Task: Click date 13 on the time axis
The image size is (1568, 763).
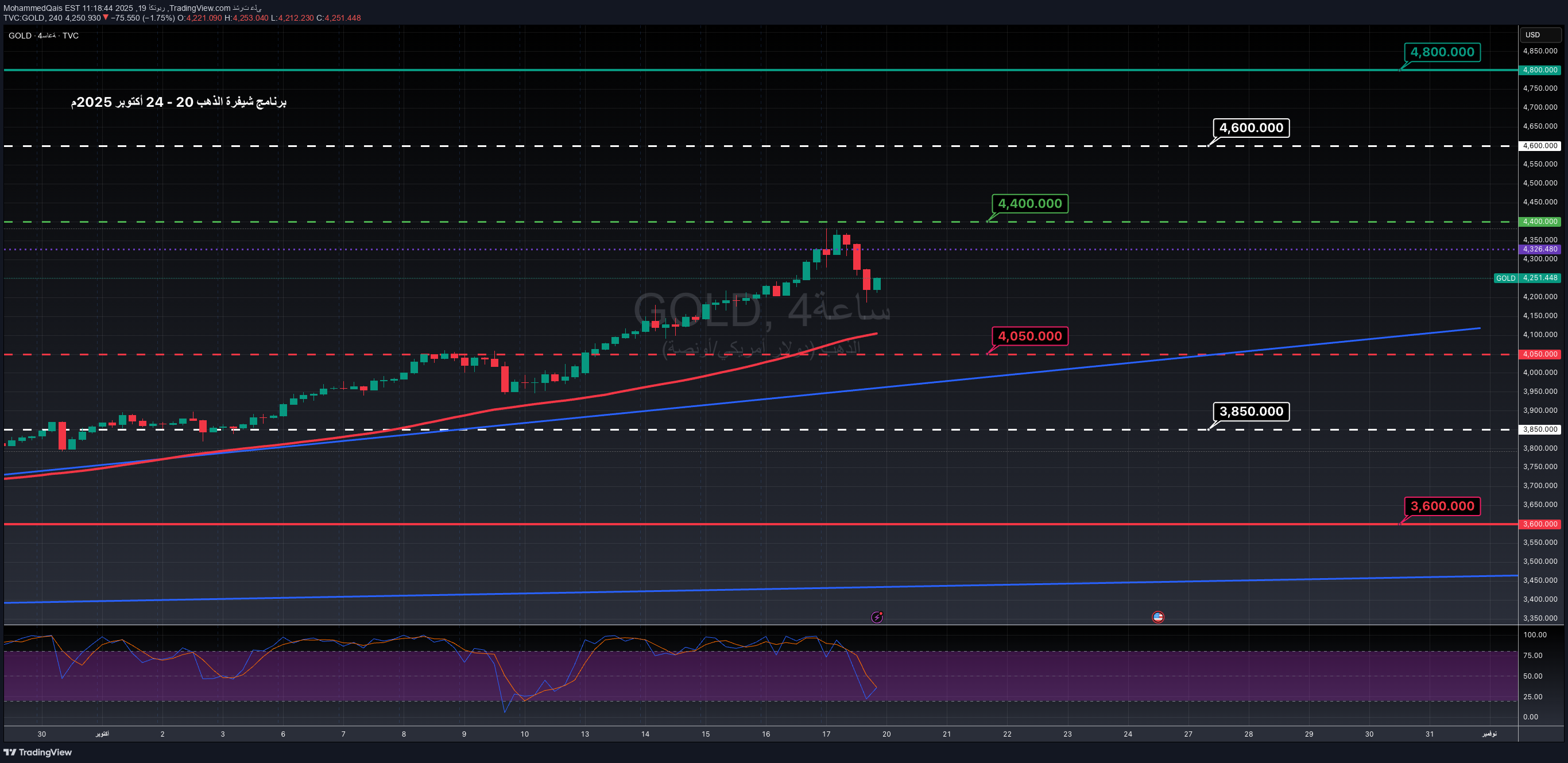Action: coord(584,734)
